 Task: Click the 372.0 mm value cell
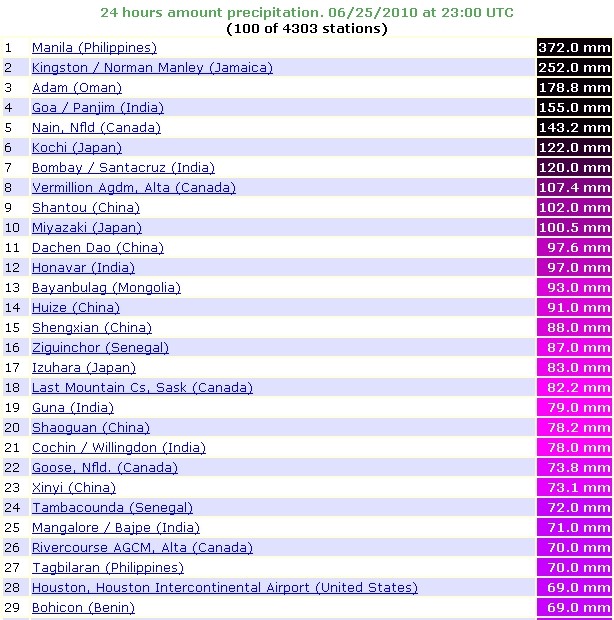[x=574, y=48]
